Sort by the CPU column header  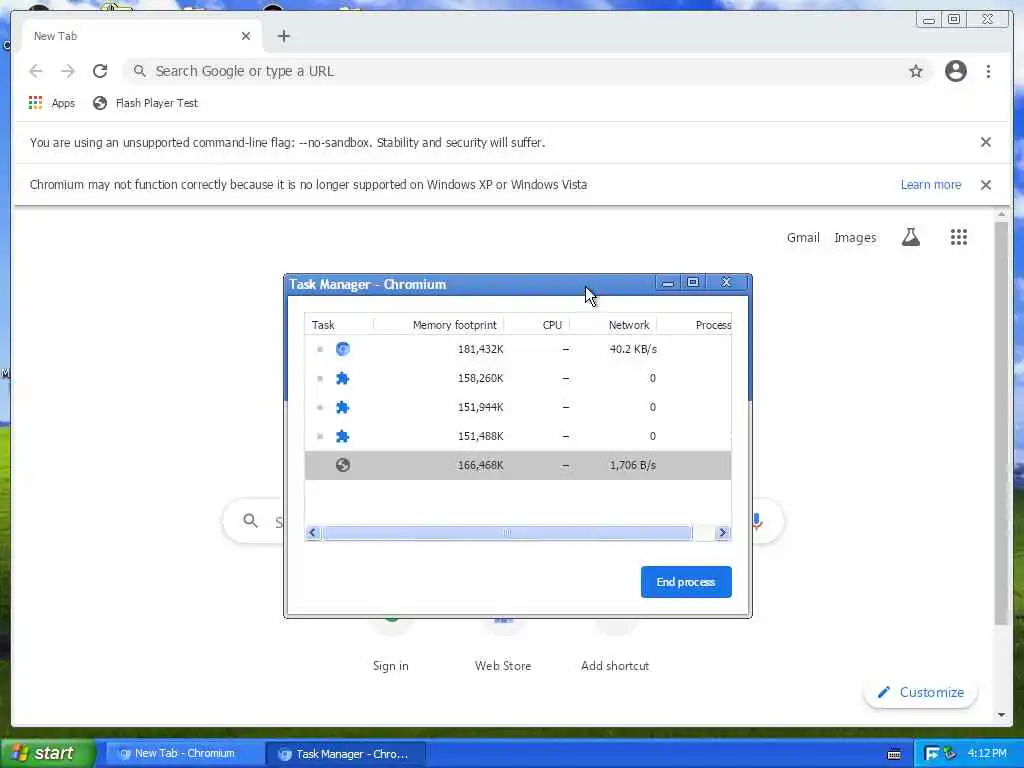[x=537, y=325]
